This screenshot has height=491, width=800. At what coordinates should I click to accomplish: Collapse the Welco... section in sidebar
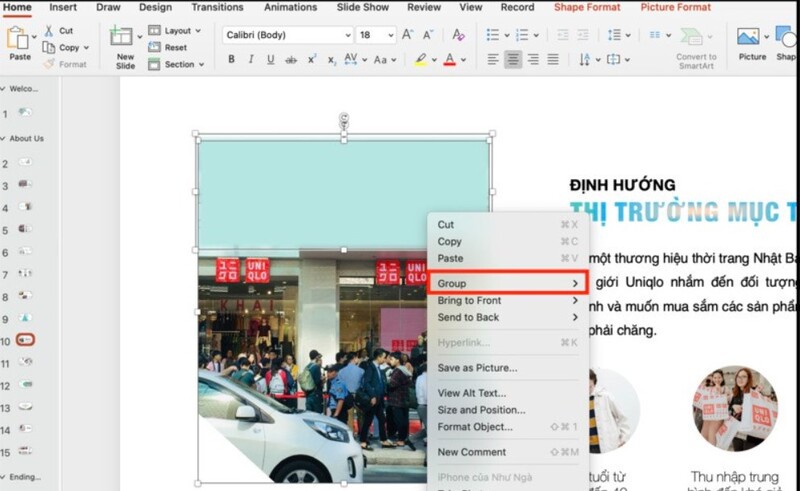click(3, 89)
